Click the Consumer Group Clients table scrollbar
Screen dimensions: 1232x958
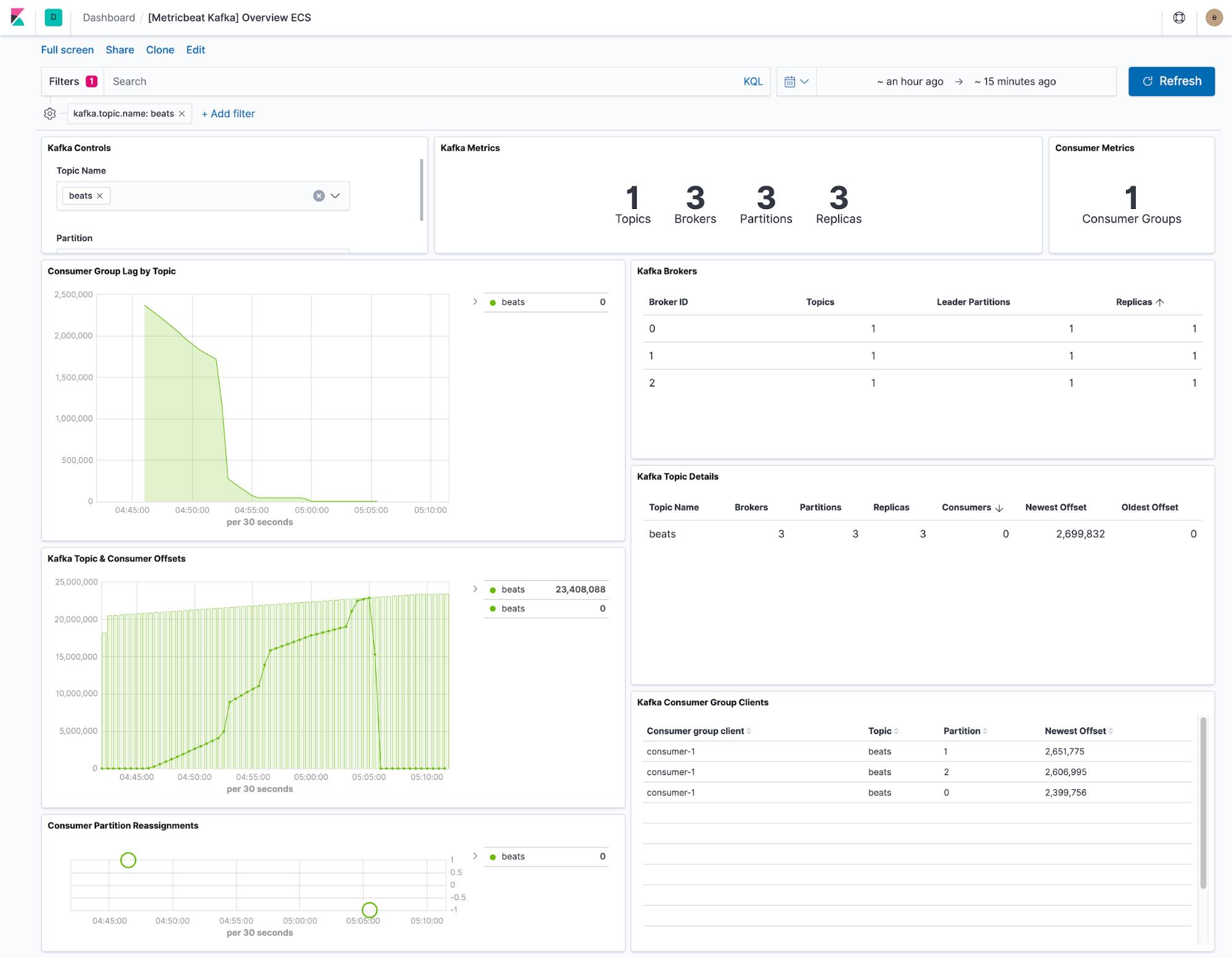(x=1203, y=803)
